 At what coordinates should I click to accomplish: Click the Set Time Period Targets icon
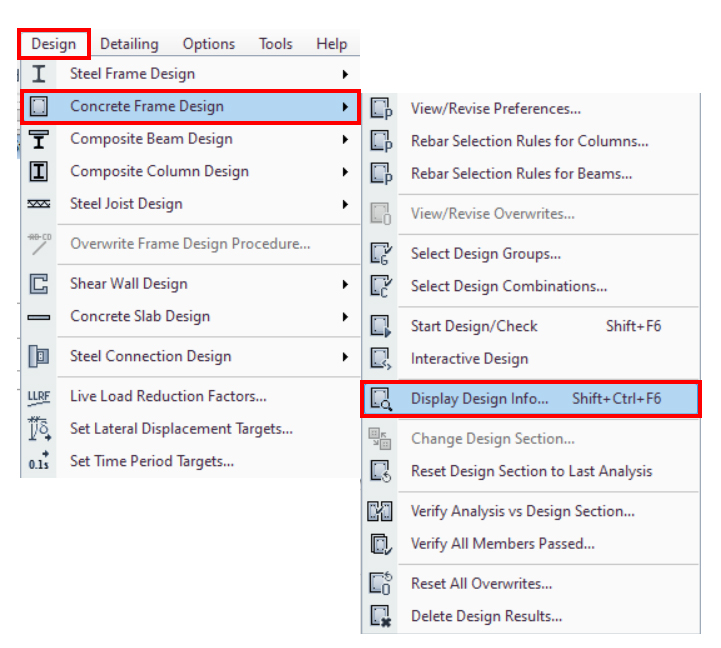click(39, 462)
